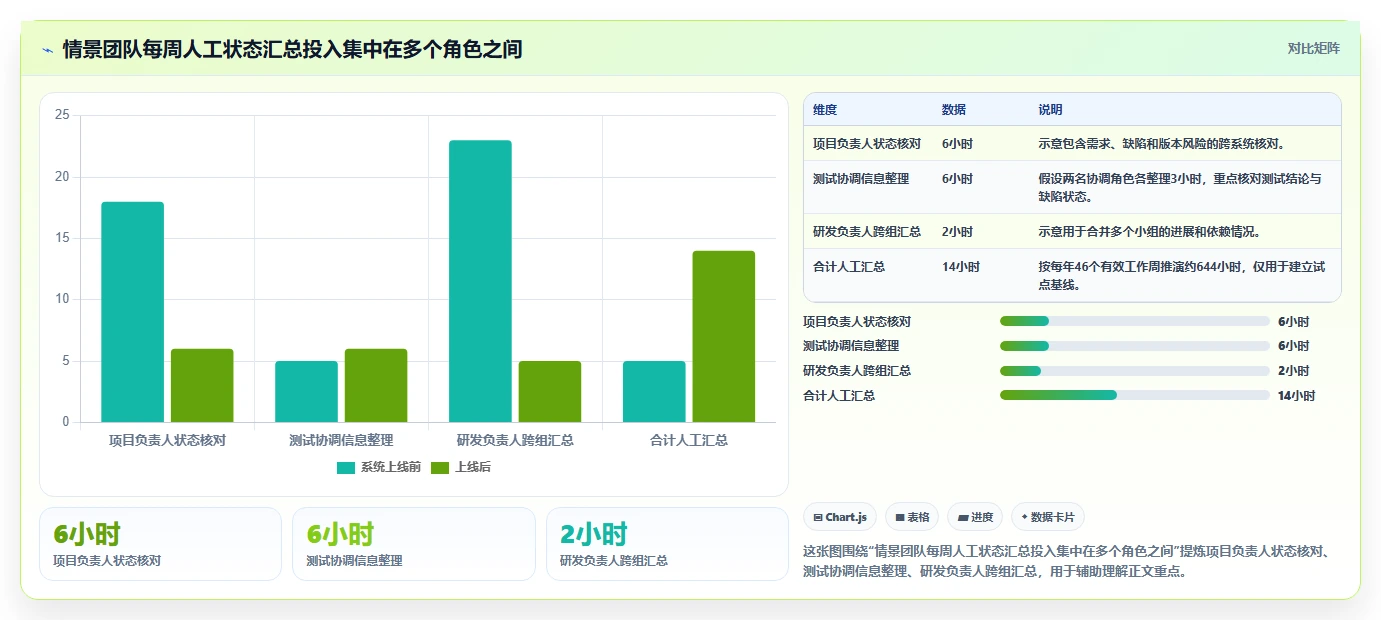Viewport: 1381px width, 620px height.
Task: Click the 维度 table column header
Action: pos(825,110)
